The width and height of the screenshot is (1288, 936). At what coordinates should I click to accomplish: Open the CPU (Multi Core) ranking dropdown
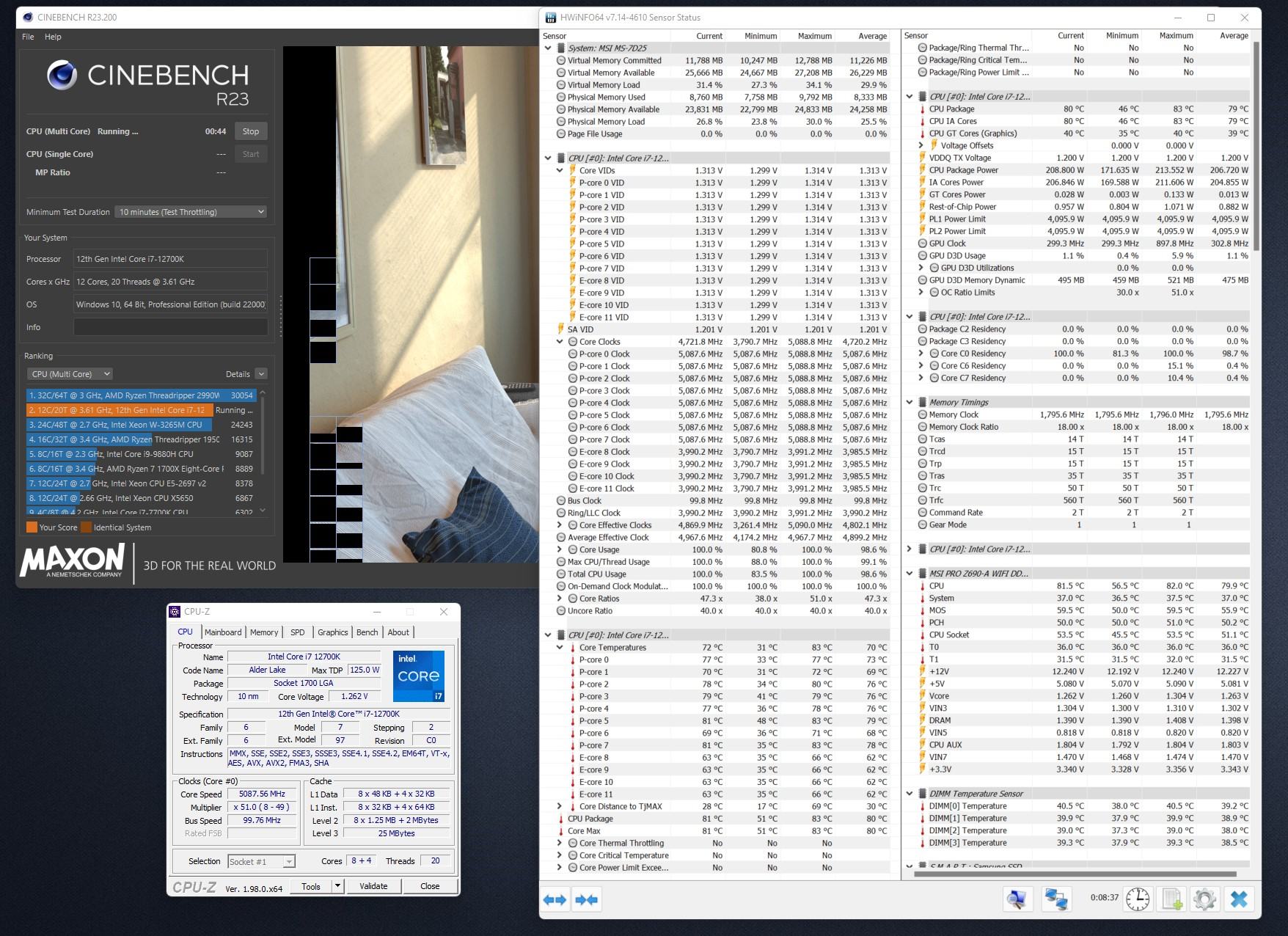pyautogui.click(x=70, y=374)
